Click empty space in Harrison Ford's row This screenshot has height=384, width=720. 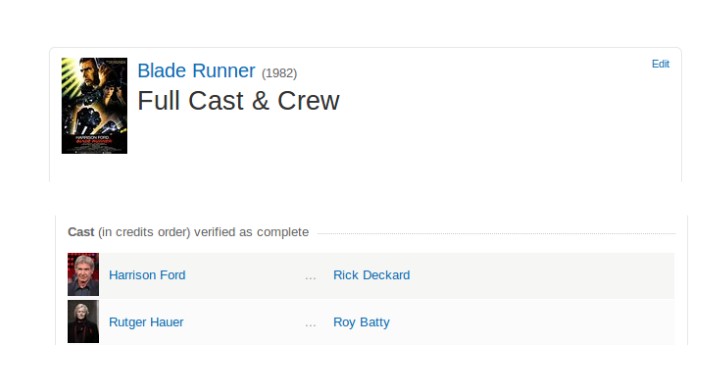(542, 275)
